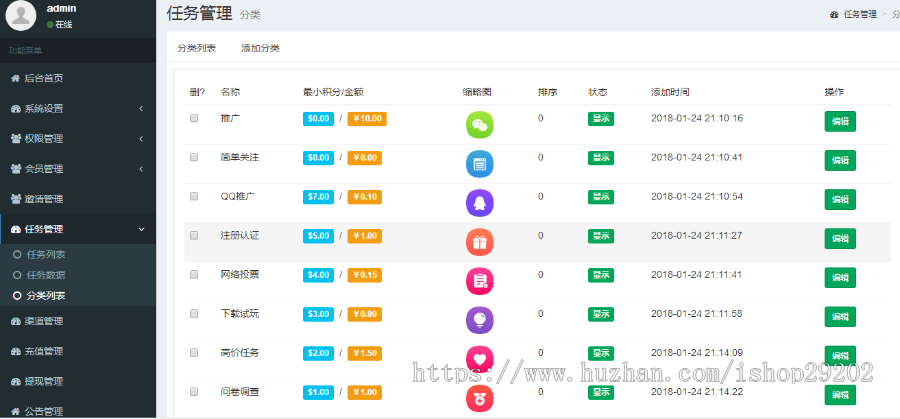The width and height of the screenshot is (900, 419).
Task: Click the green WeChat thumbnail icon
Action: coord(480,125)
